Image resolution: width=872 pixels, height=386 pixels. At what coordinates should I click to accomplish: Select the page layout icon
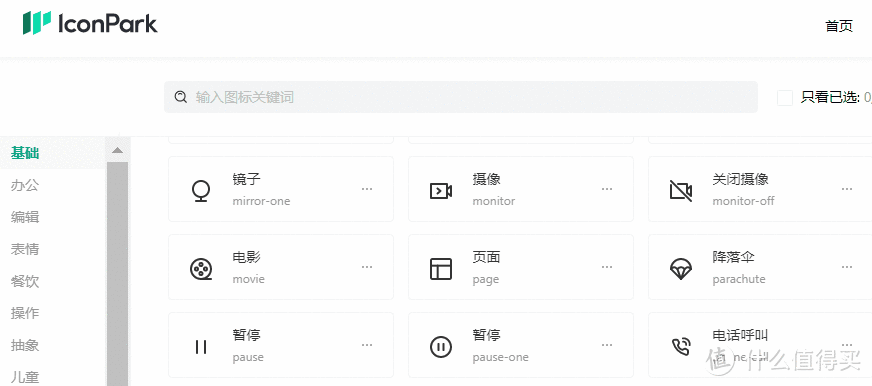(x=441, y=269)
